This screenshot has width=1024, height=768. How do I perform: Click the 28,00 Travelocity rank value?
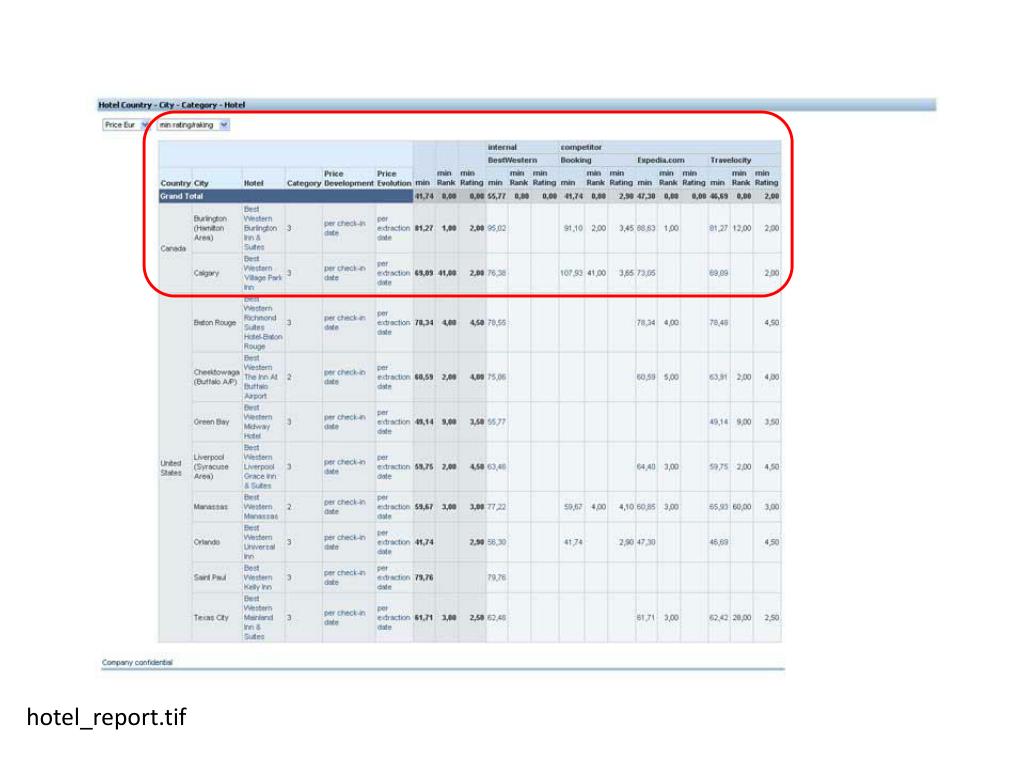pos(741,617)
